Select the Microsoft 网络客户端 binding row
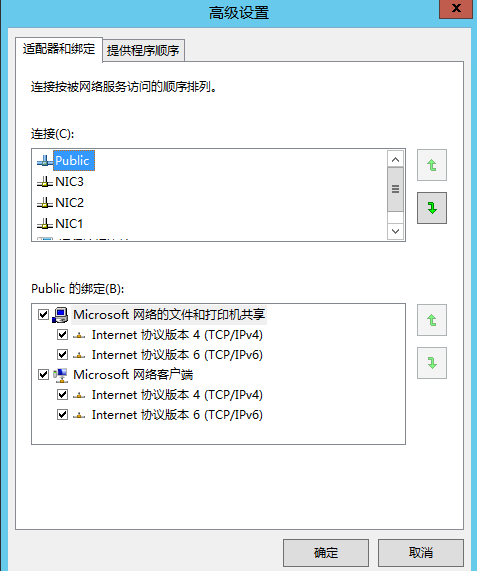477x571 pixels. coord(133,374)
